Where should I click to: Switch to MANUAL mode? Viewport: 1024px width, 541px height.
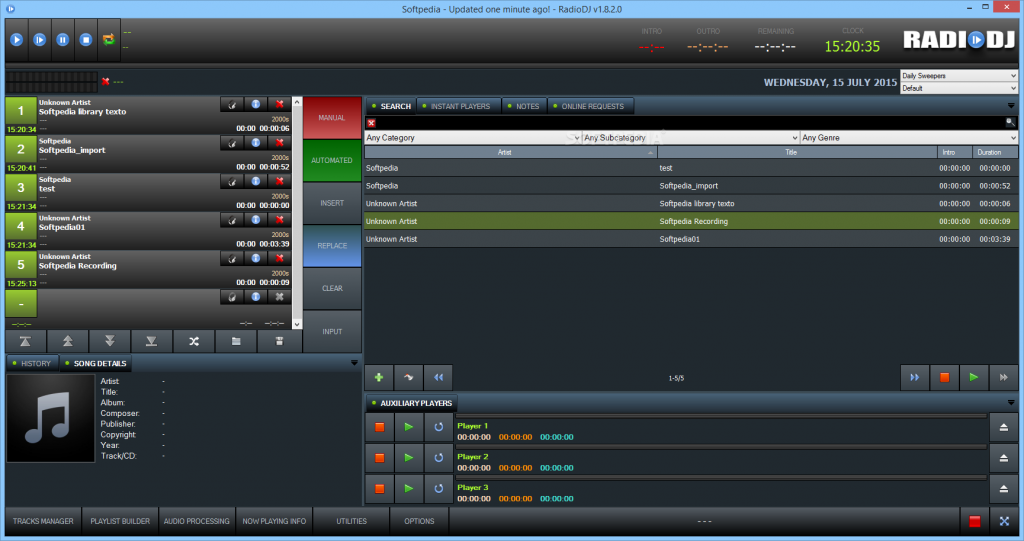click(x=332, y=118)
